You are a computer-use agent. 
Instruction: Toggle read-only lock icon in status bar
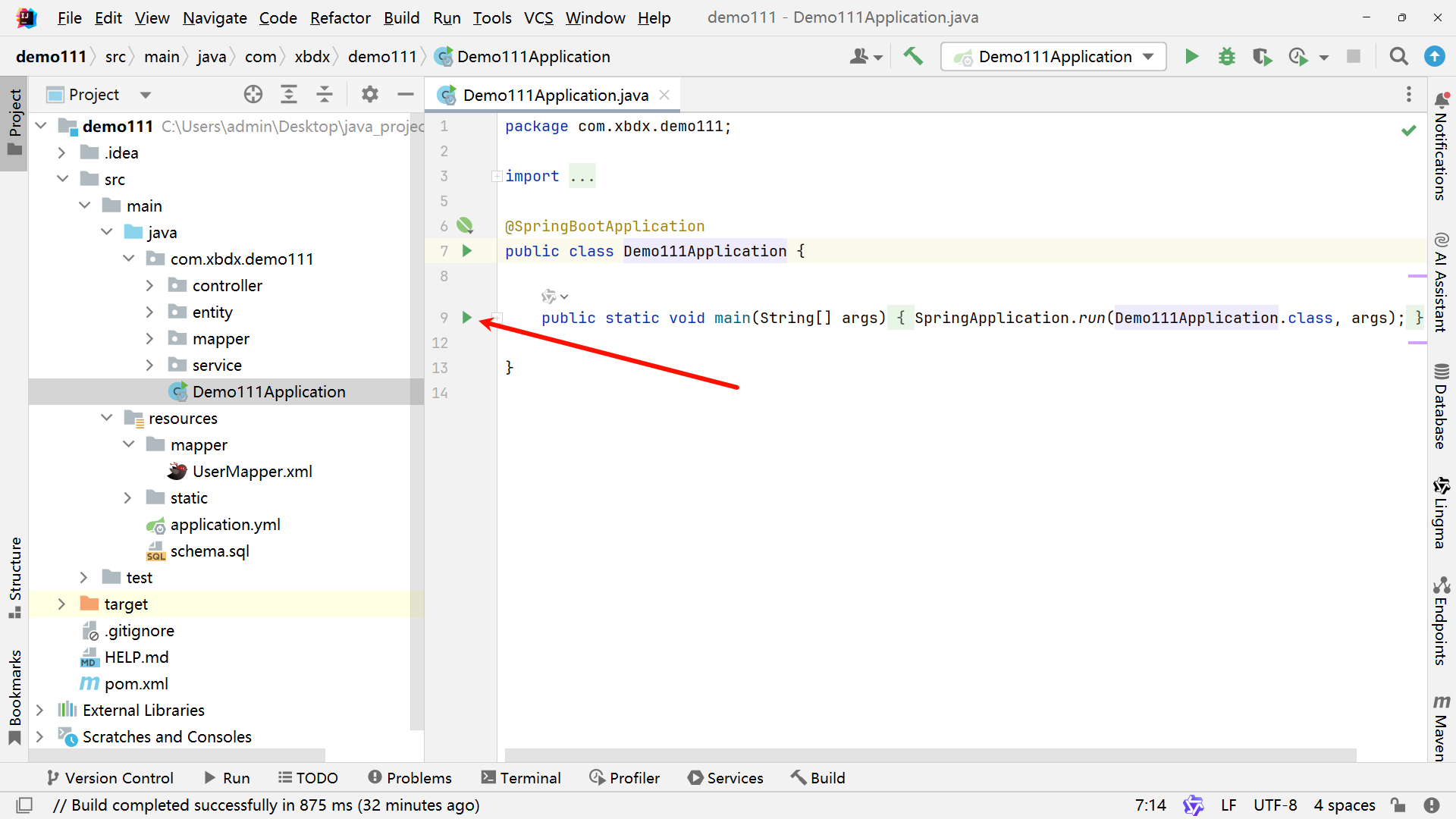(x=1398, y=805)
